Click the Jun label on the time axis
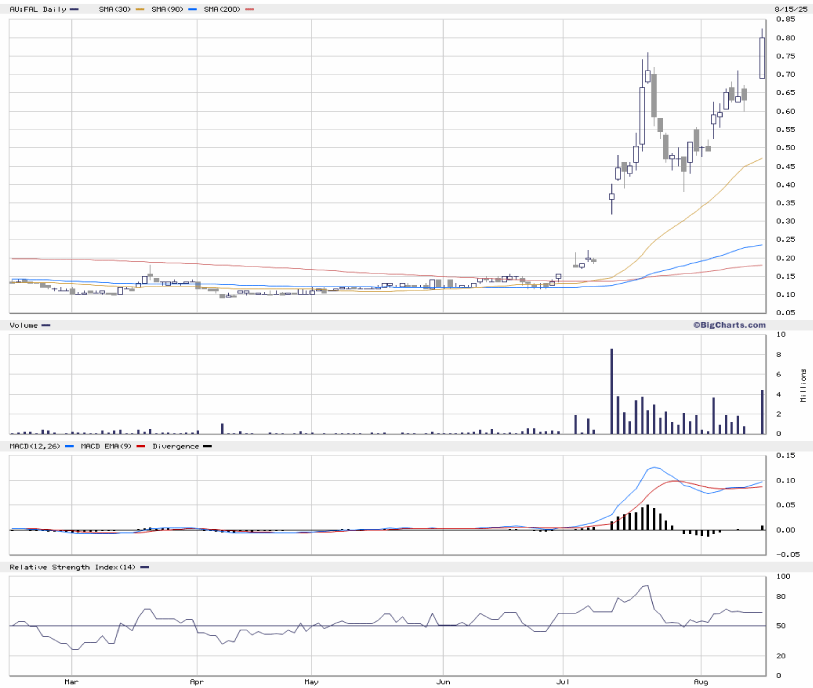This screenshot has height=688, width=813. click(x=441, y=681)
